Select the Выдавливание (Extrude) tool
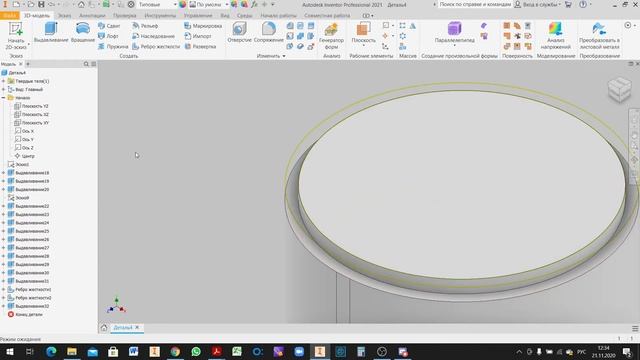Screen dimensions: 640x360 click(51, 33)
